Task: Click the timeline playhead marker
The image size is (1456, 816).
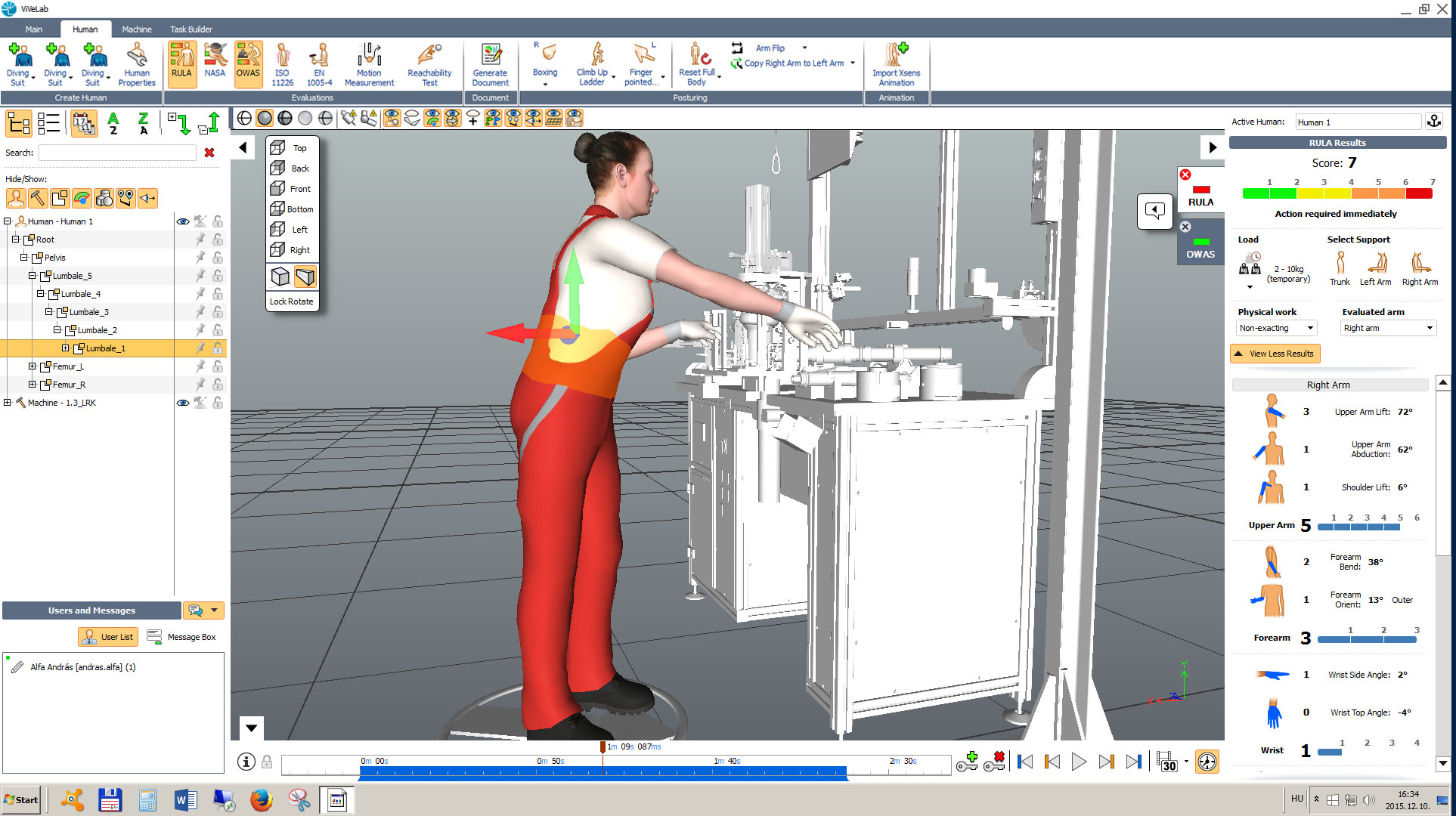Action: click(603, 747)
